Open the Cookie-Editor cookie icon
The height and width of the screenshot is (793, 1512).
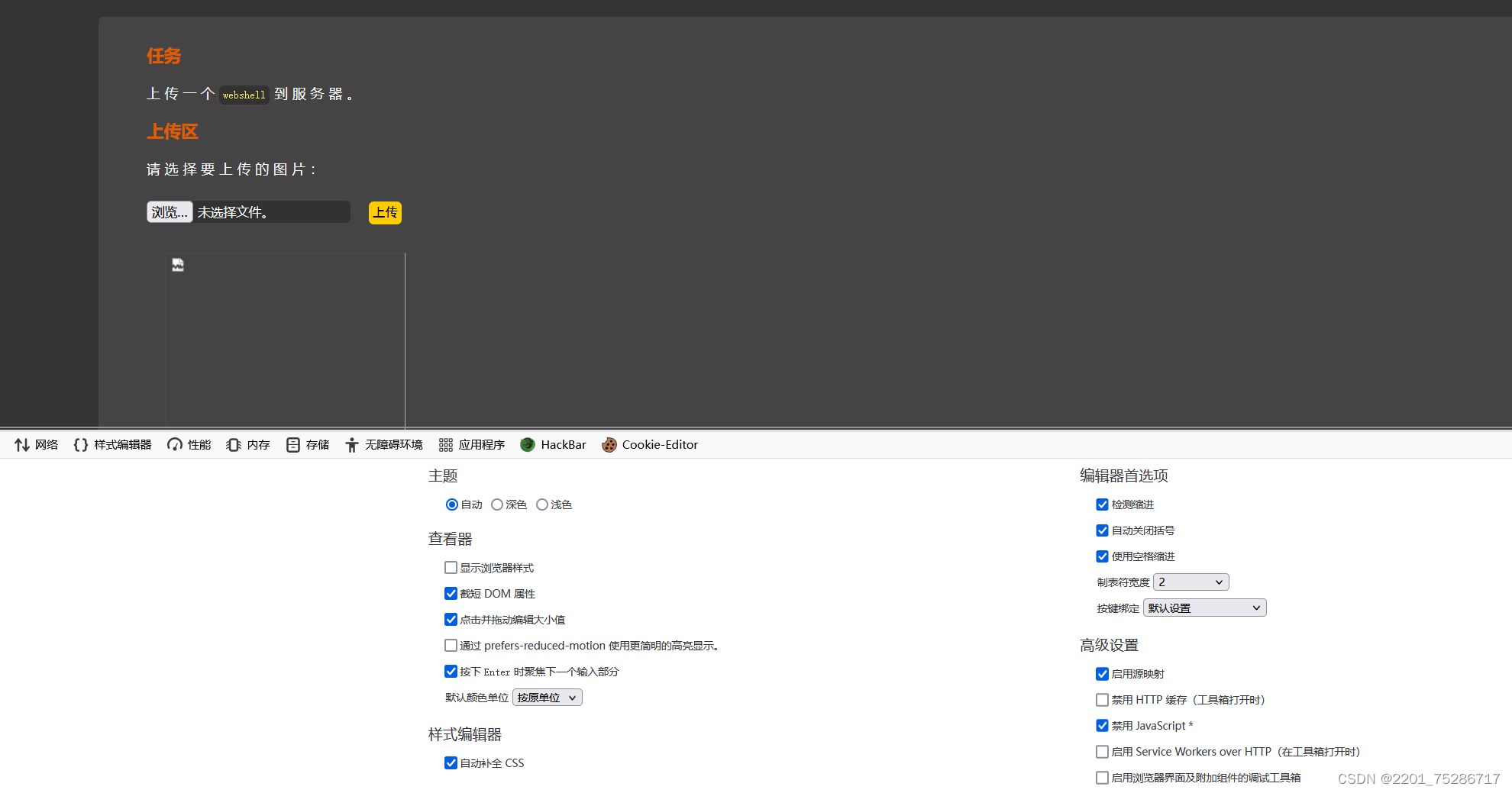tap(609, 445)
